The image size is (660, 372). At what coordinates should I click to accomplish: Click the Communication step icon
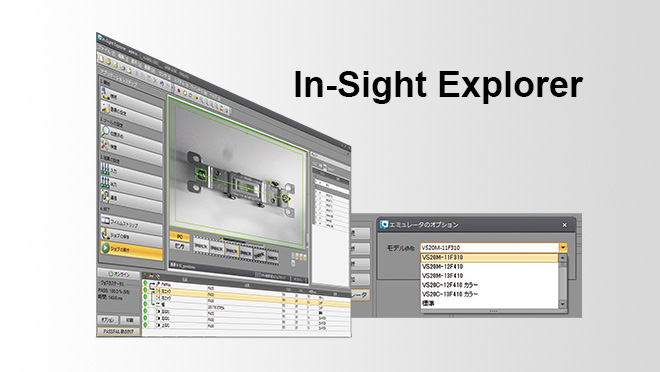[x=105, y=196]
